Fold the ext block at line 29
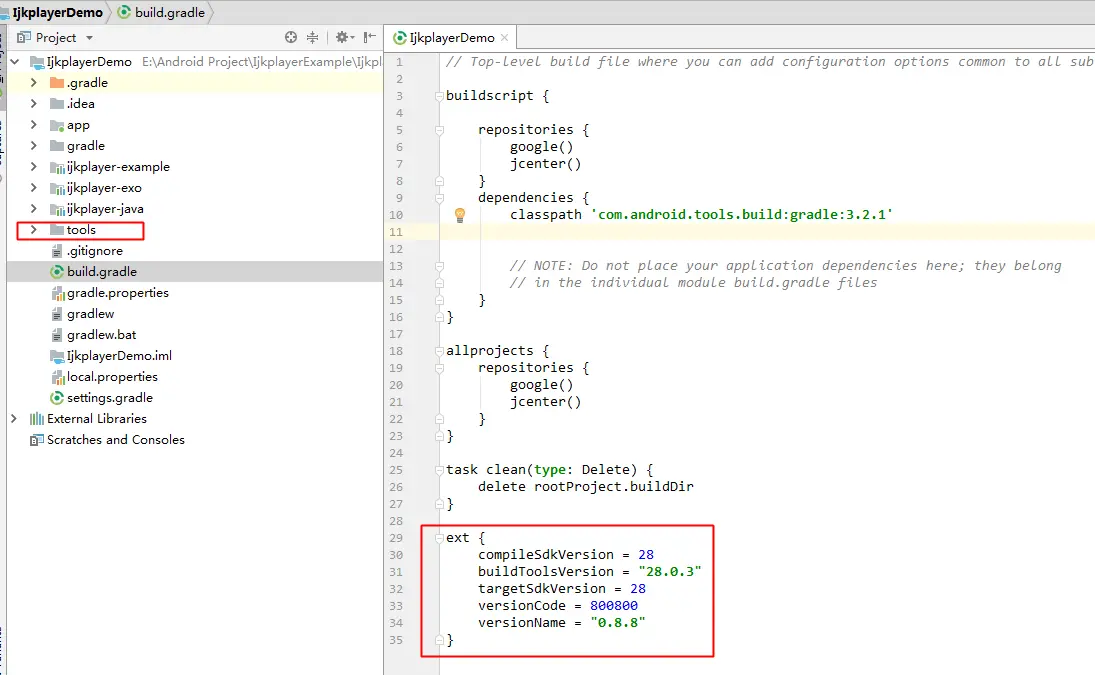 439,537
